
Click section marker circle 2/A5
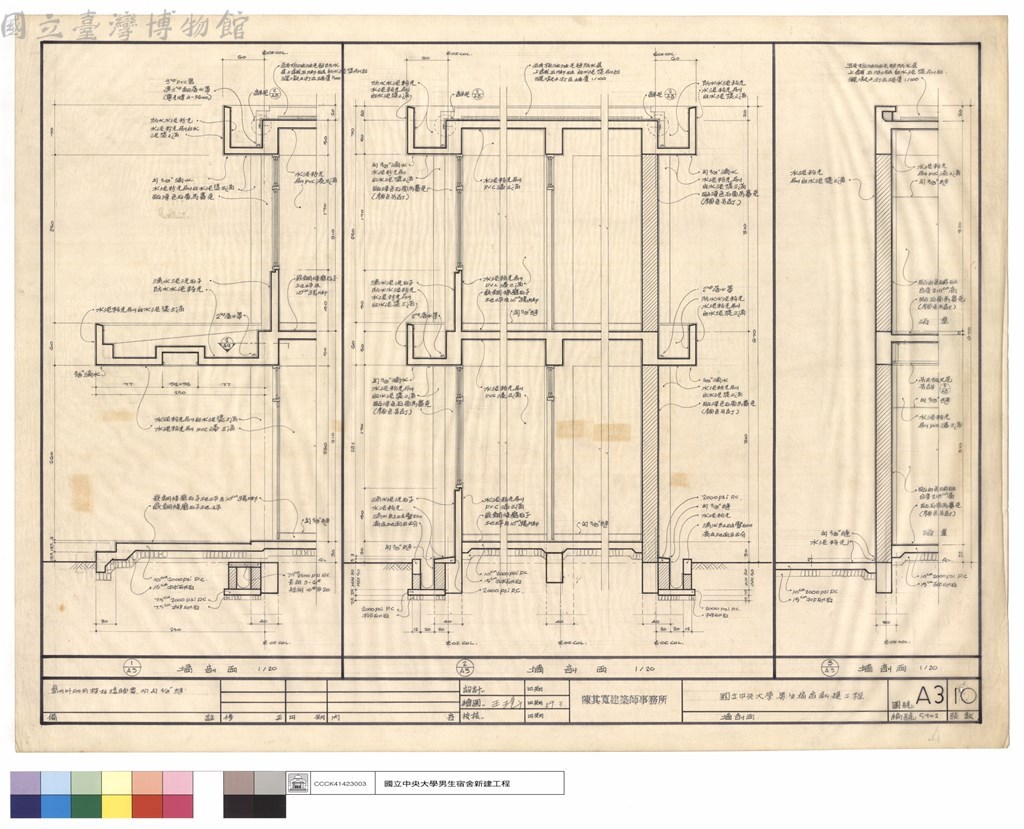[464, 668]
